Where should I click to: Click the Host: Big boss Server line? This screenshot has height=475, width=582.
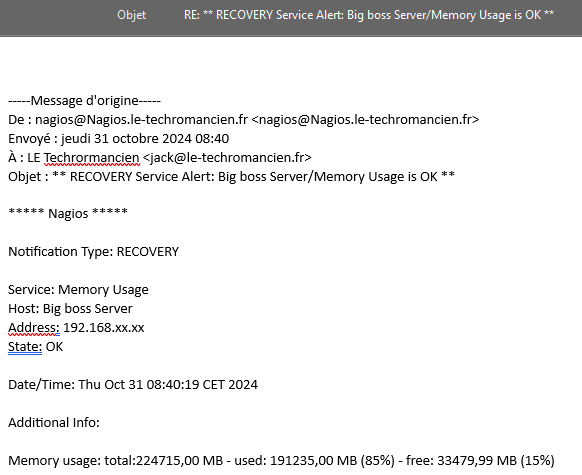[70, 309]
